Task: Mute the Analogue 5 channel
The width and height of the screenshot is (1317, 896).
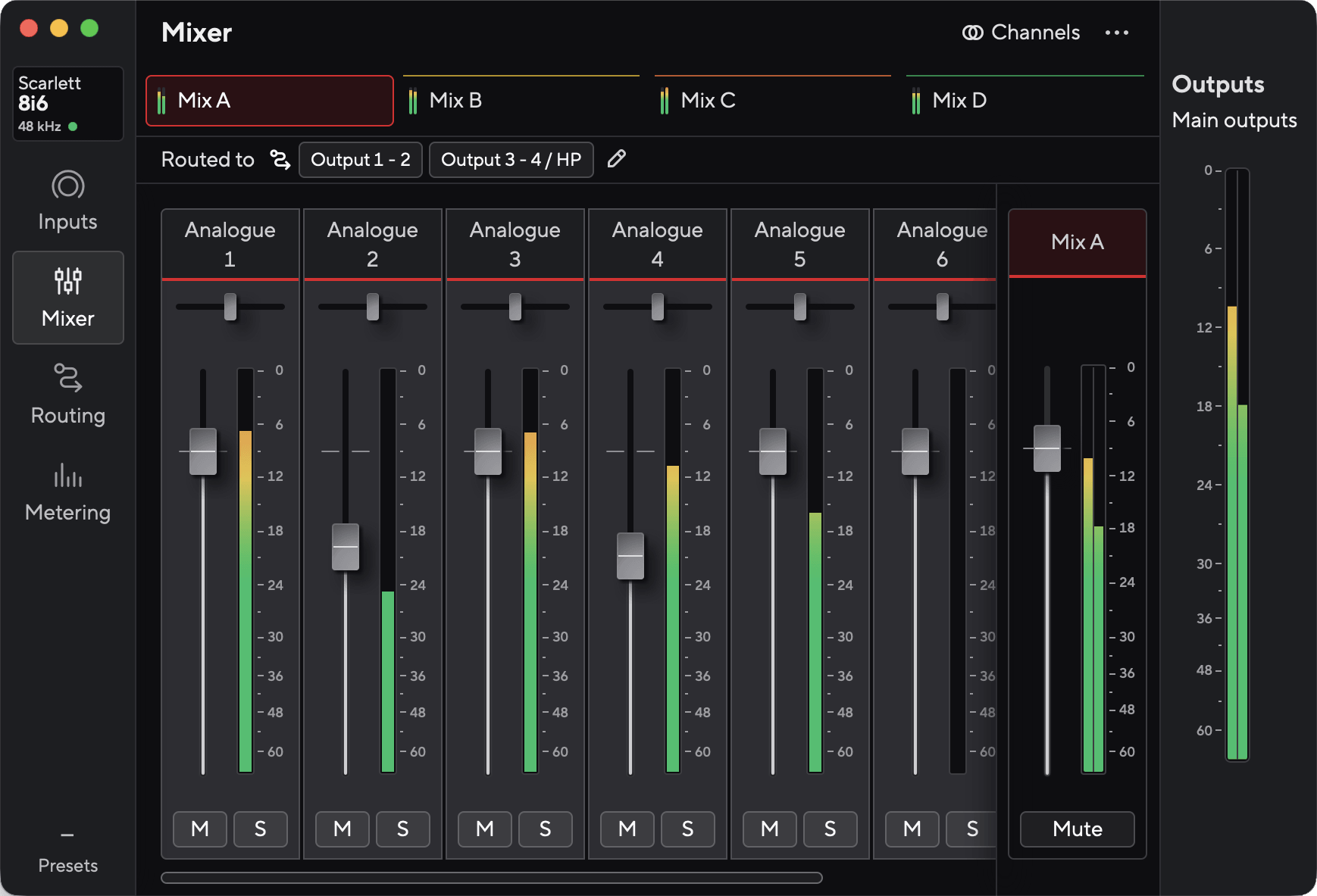Action: [770, 829]
